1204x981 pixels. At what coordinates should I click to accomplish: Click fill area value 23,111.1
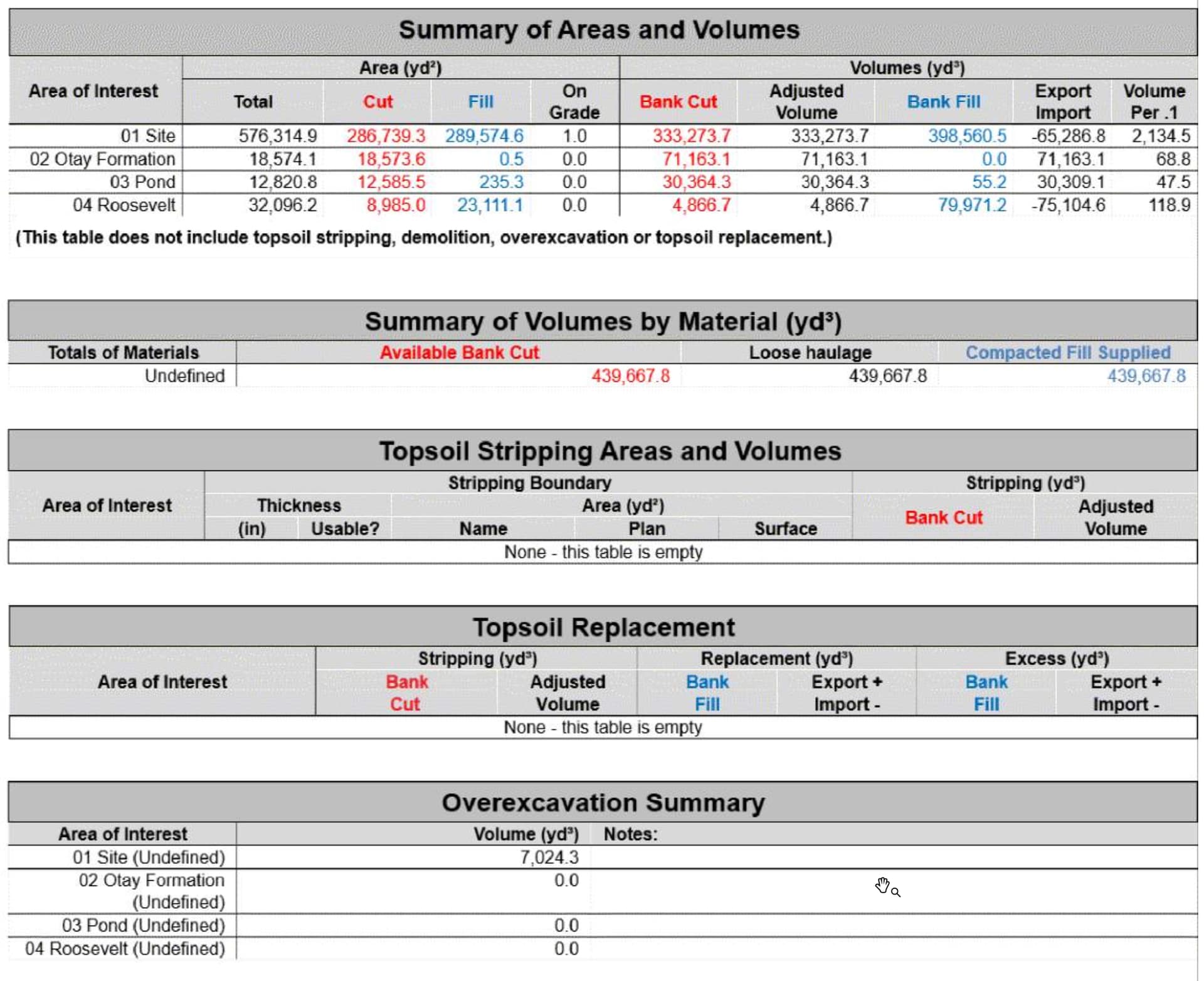pyautogui.click(x=490, y=205)
